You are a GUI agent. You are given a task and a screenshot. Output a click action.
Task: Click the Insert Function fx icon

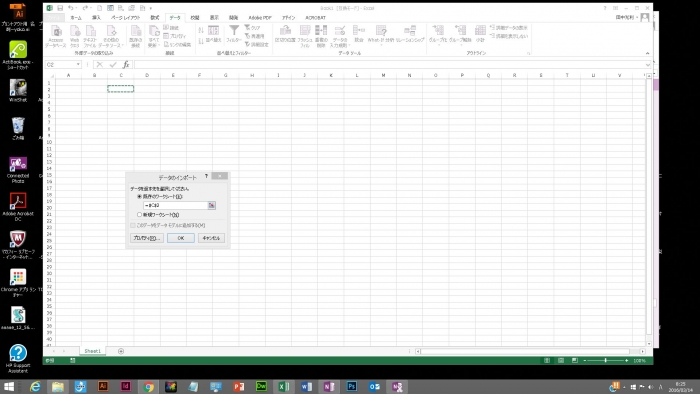coord(126,65)
